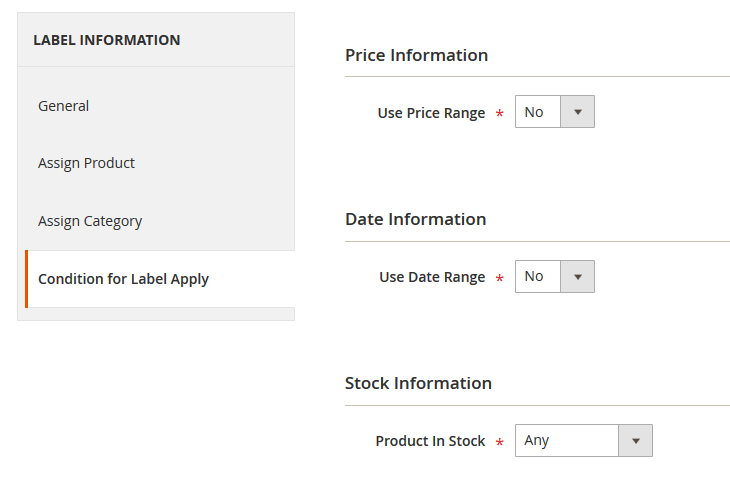
Task: Click the Stock Information section heading
Action: tap(418, 383)
